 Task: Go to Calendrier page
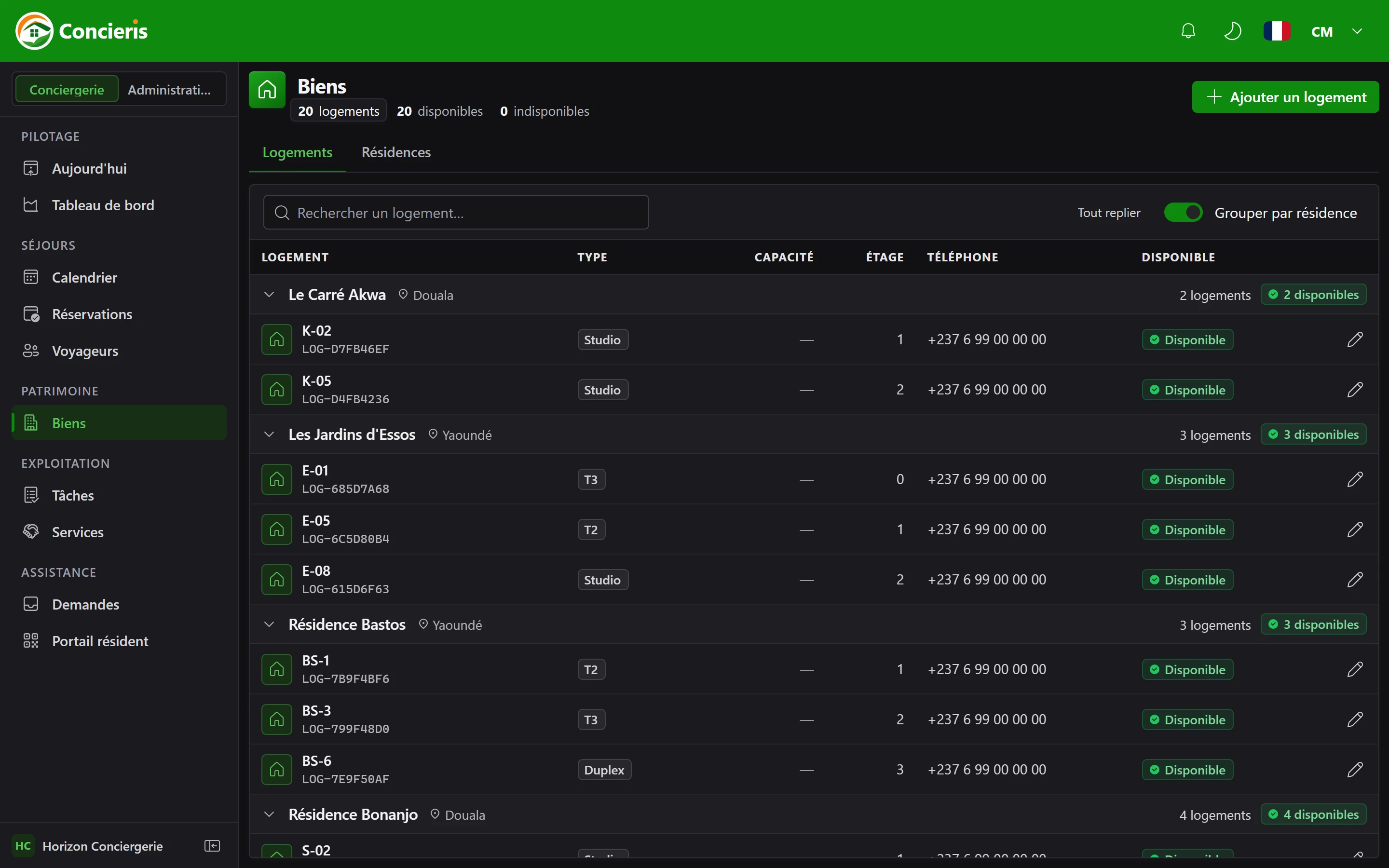point(119,277)
